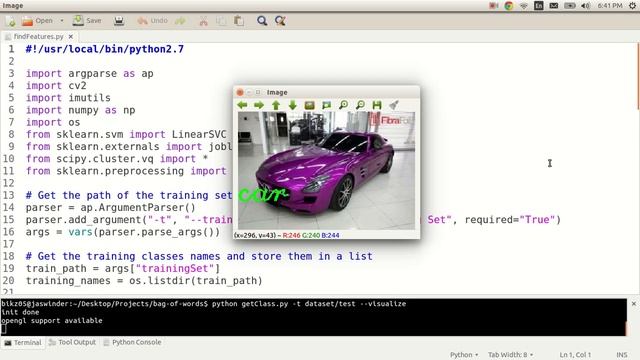The height and width of the screenshot is (360, 640).
Task: Toggle the INS insert mode indicator
Action: [x=622, y=355]
